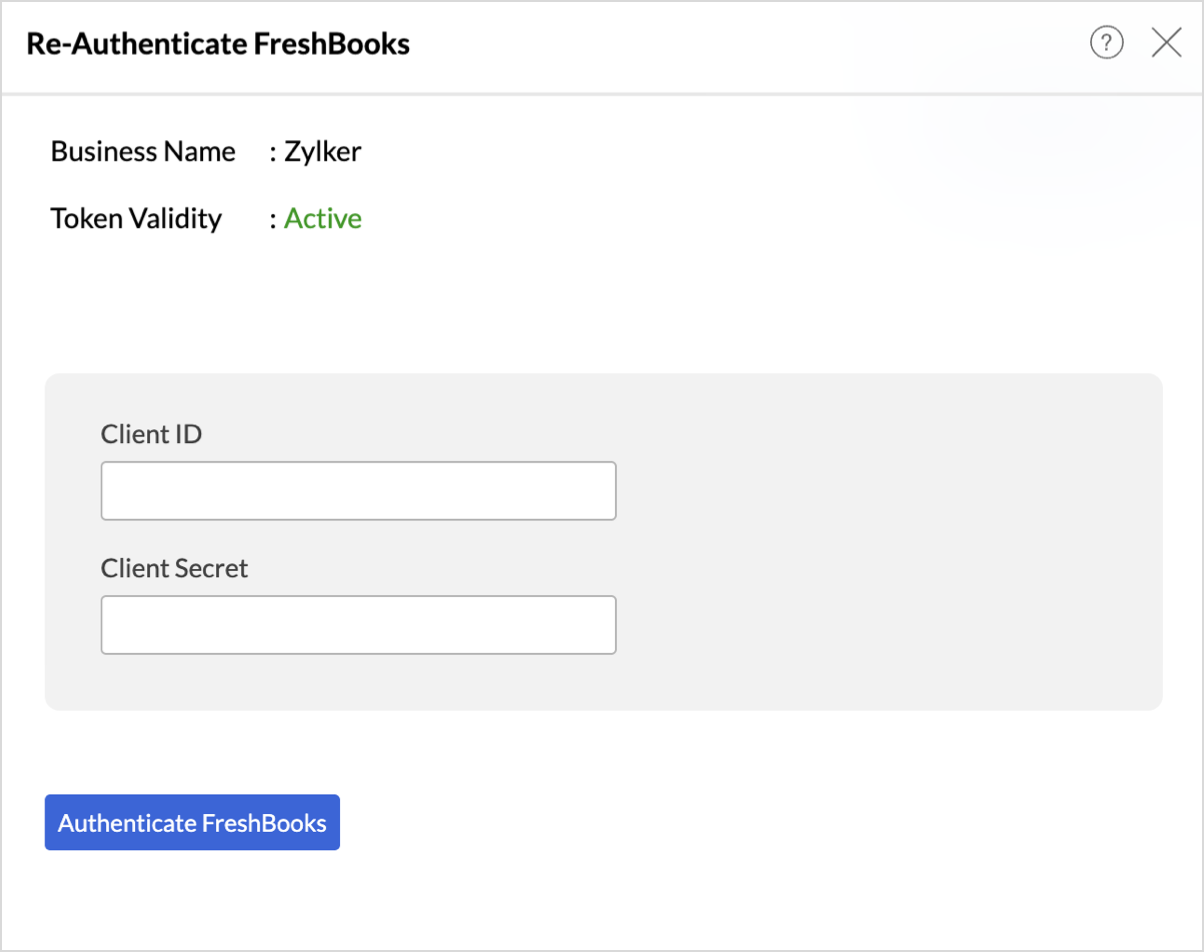Click the question mark help icon
The width and height of the screenshot is (1204, 952).
1106,43
